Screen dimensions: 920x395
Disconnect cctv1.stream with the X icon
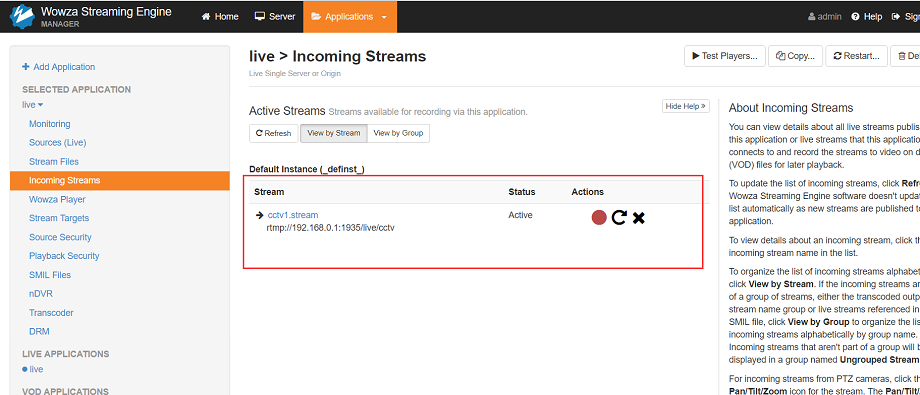coord(639,218)
